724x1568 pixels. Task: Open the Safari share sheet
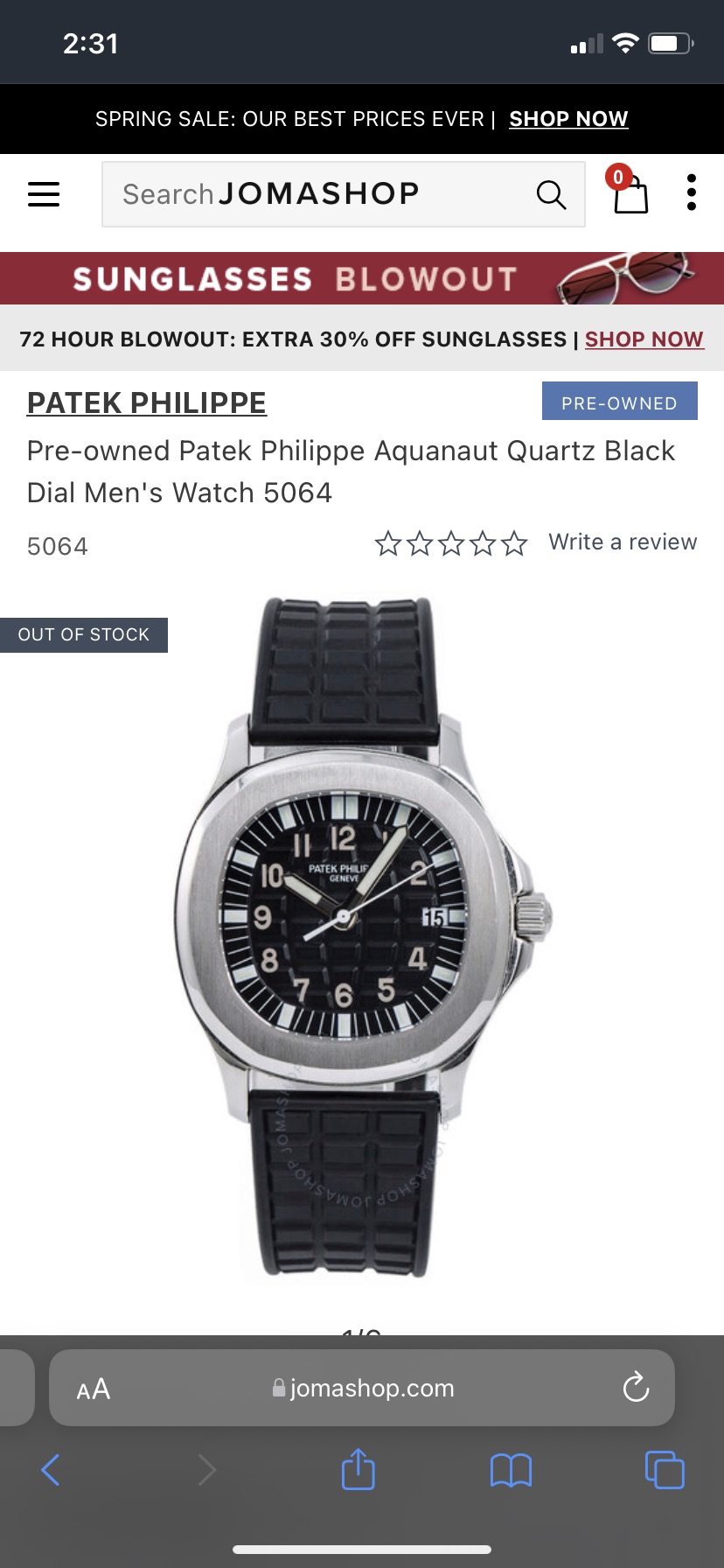click(358, 1469)
